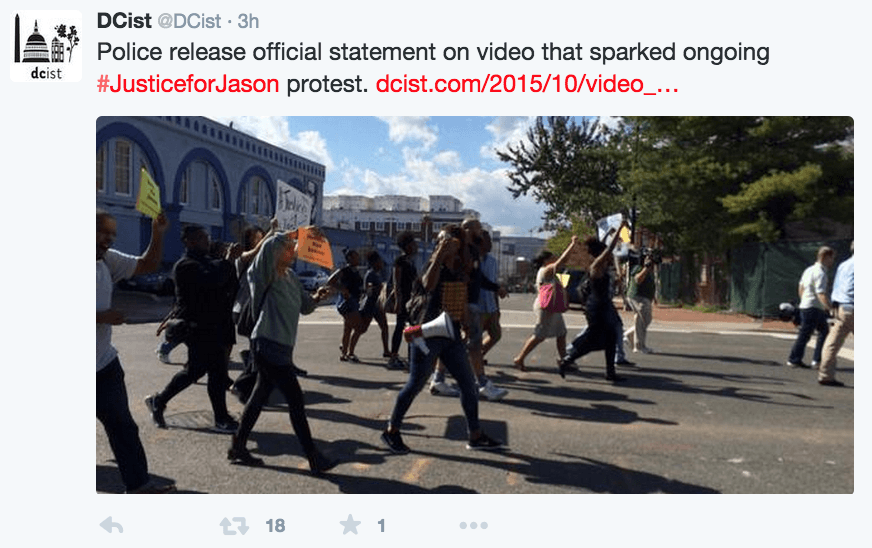
Task: Favorite the tweet with the star icon
Action: pos(350,525)
